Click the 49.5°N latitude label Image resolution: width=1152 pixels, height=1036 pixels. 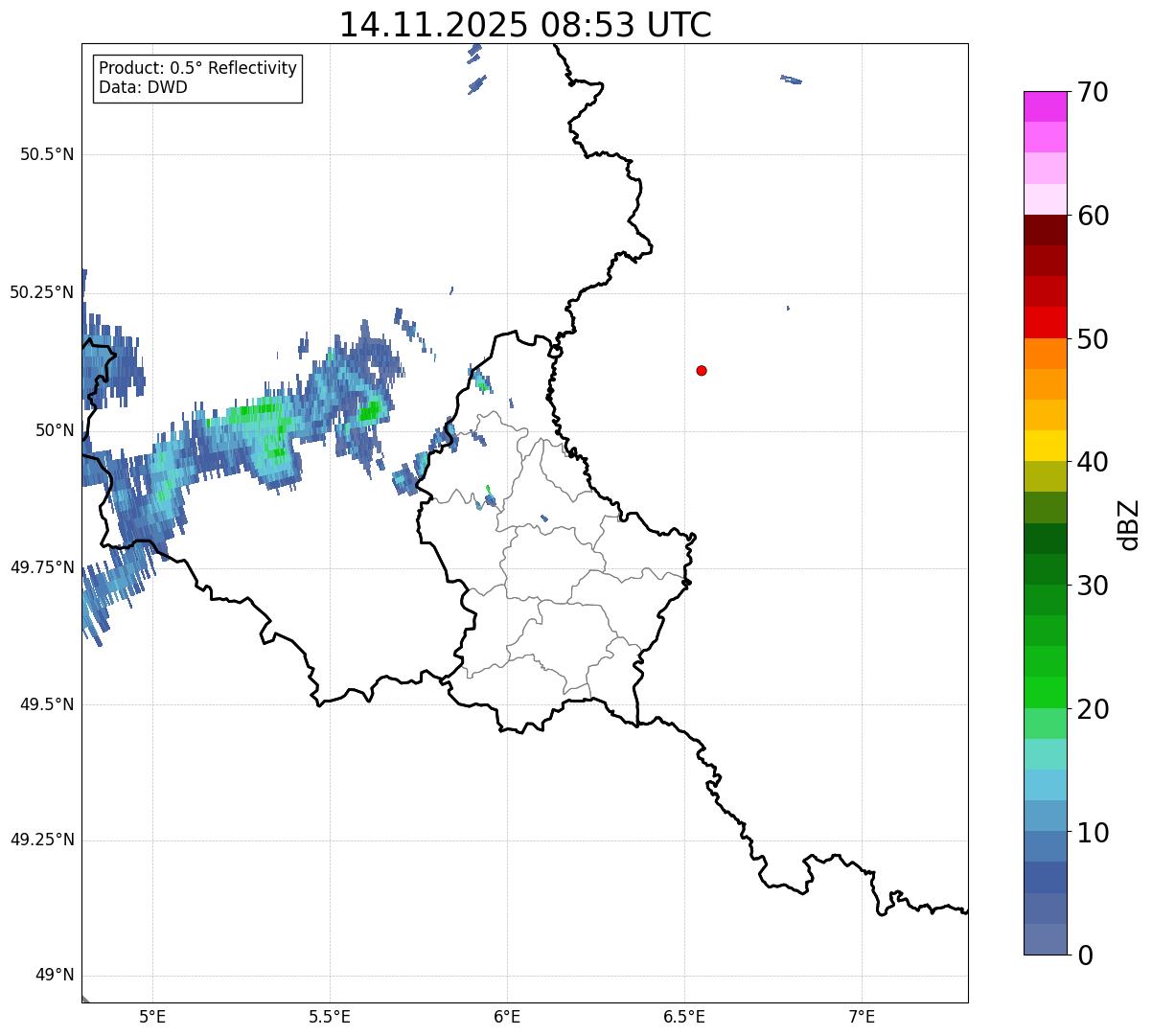click(46, 704)
